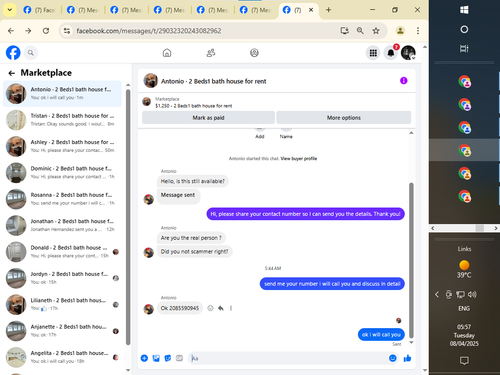
Task: Open Lilianeth's conversation in the list
Action: (x=62, y=304)
